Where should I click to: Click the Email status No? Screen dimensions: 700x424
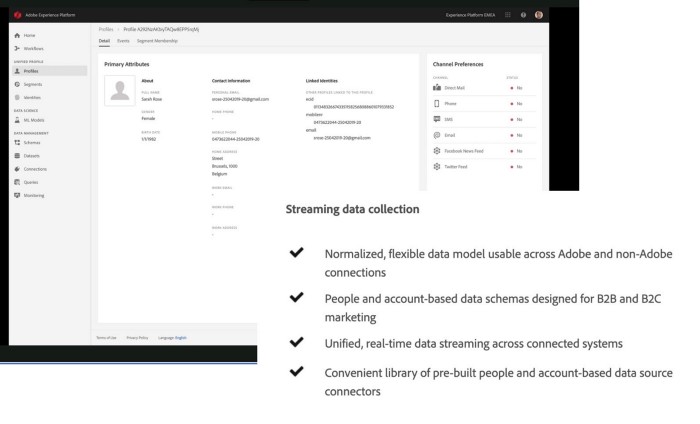click(519, 135)
